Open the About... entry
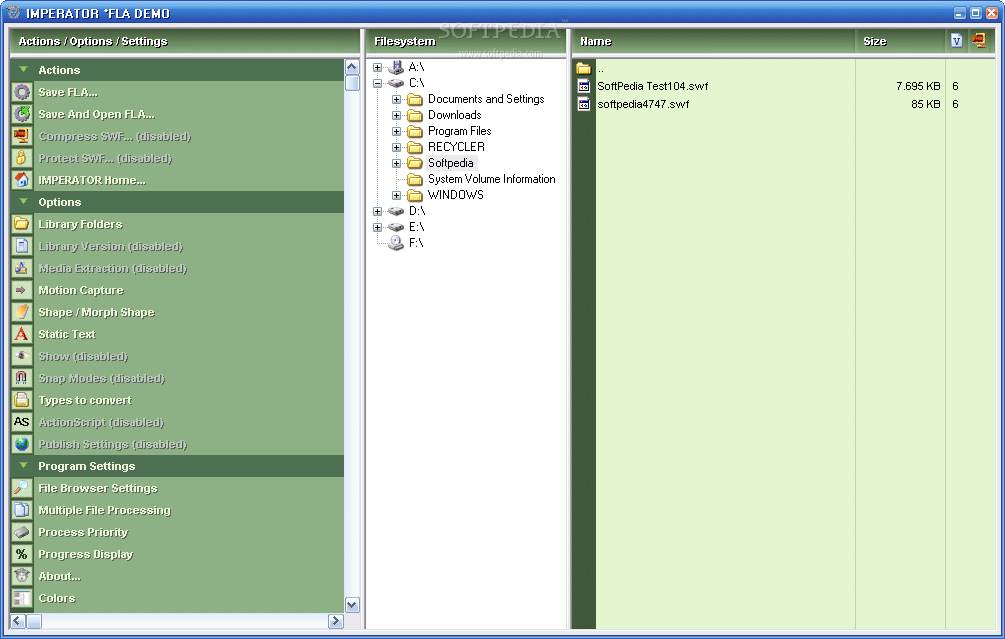Image resolution: width=1005 pixels, height=639 pixels. (x=59, y=576)
